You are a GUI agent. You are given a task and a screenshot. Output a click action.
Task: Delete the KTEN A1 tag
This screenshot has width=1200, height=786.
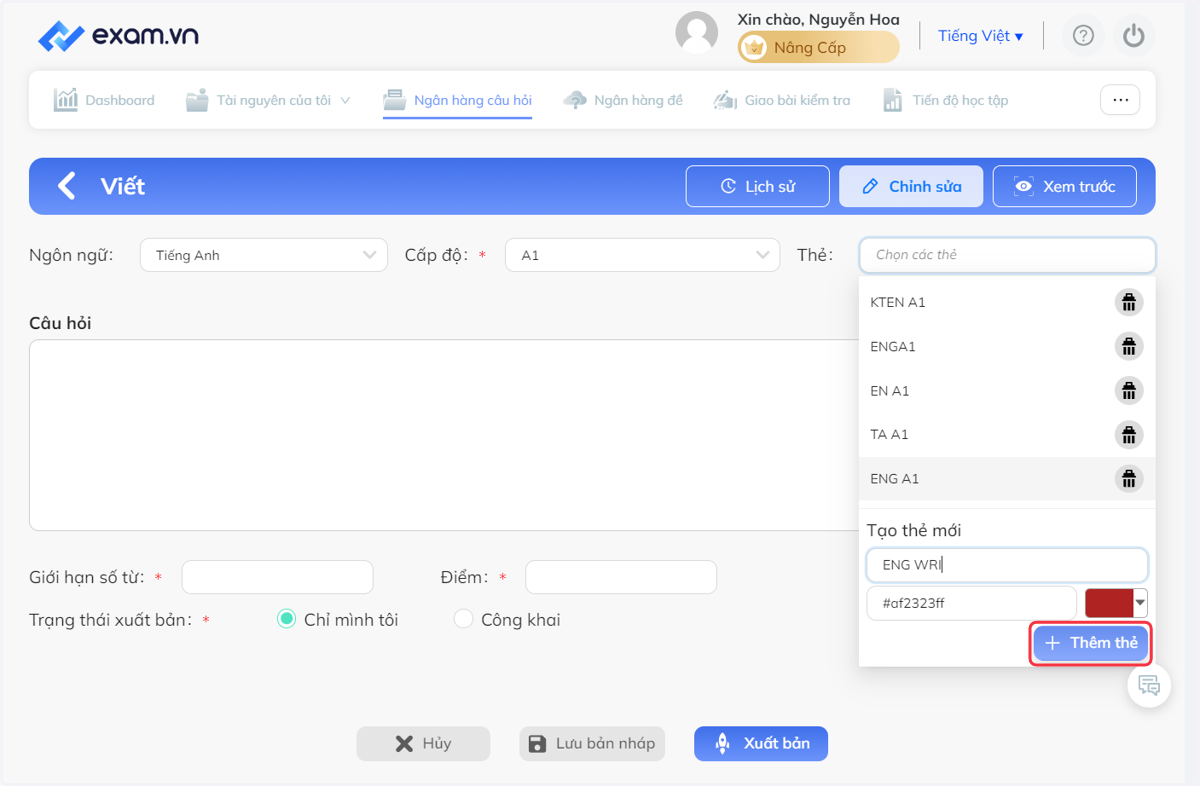coord(1129,302)
